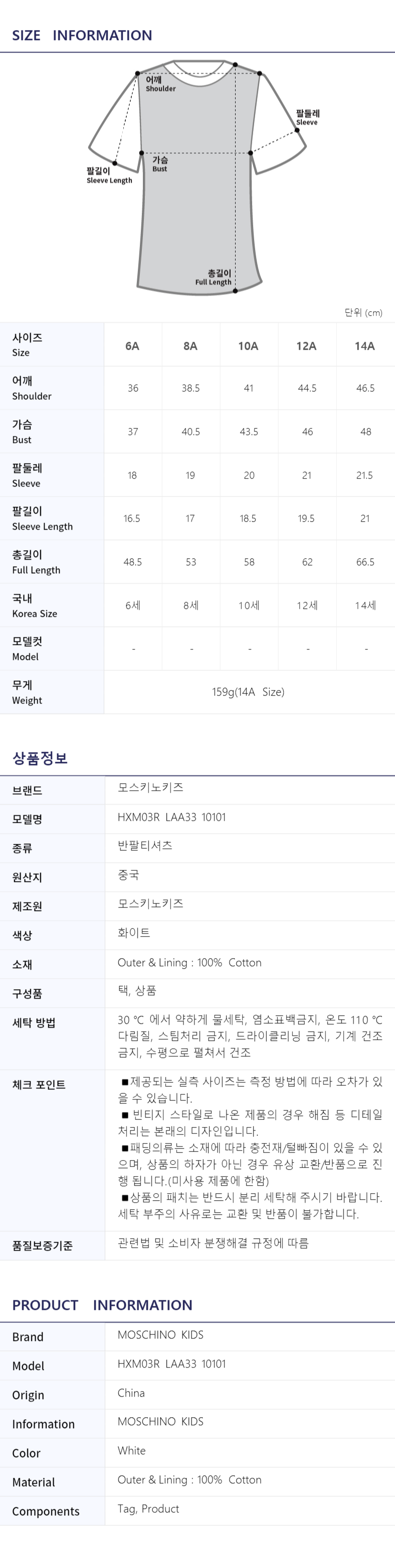The height and width of the screenshot is (1568, 395).
Task: Select the 12A size column header
Action: [307, 346]
